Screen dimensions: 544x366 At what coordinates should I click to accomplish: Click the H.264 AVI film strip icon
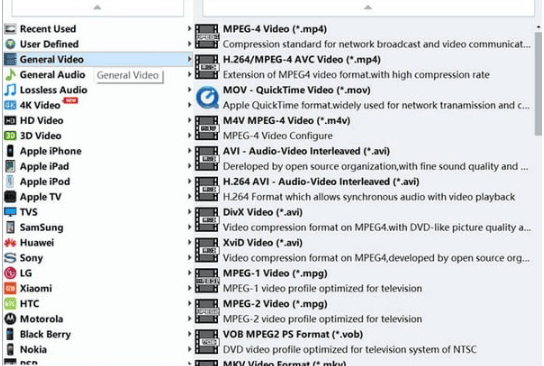point(207,189)
